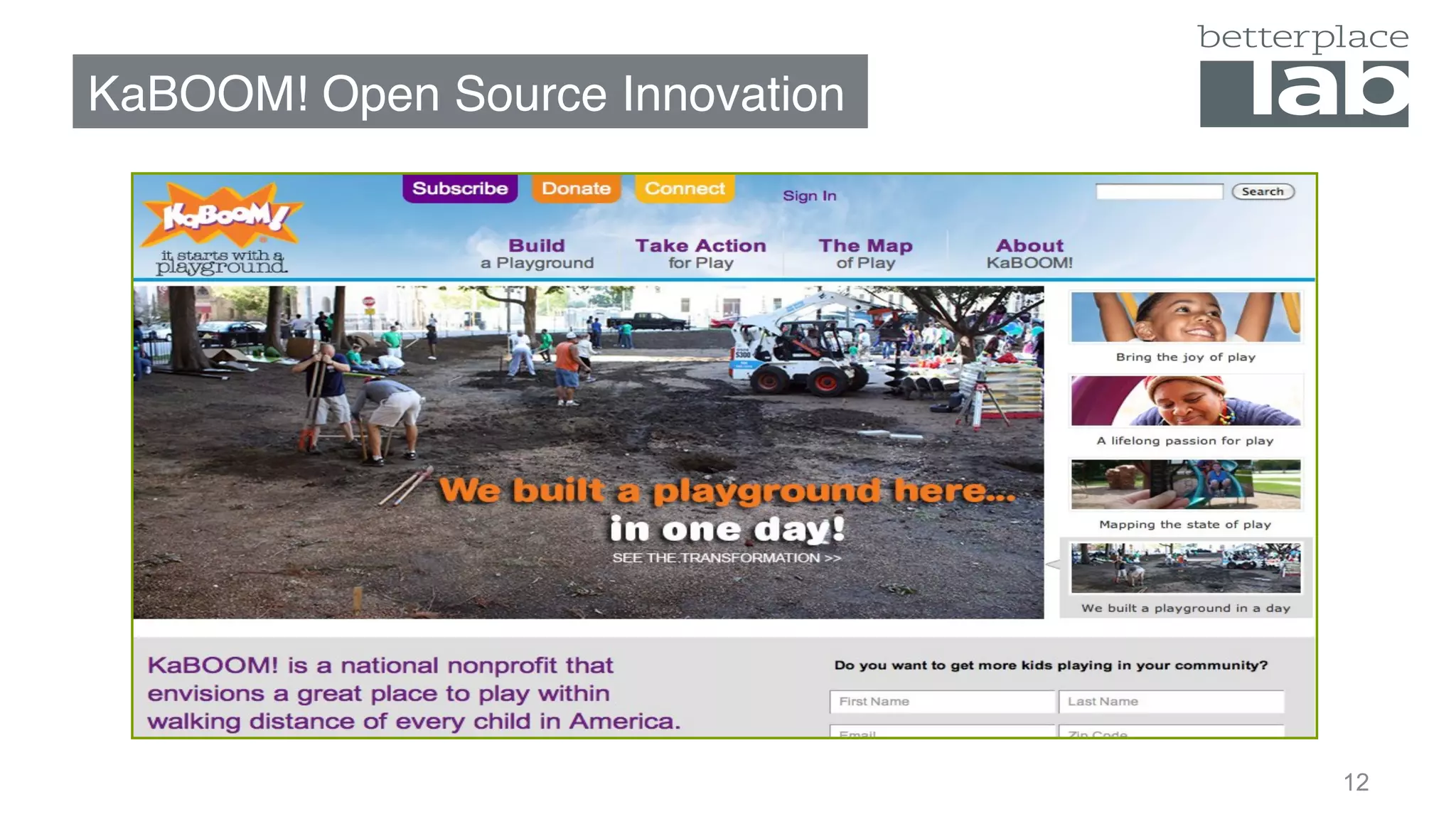The image size is (1456, 819).
Task: Focus the search text box
Action: [x=1159, y=191]
